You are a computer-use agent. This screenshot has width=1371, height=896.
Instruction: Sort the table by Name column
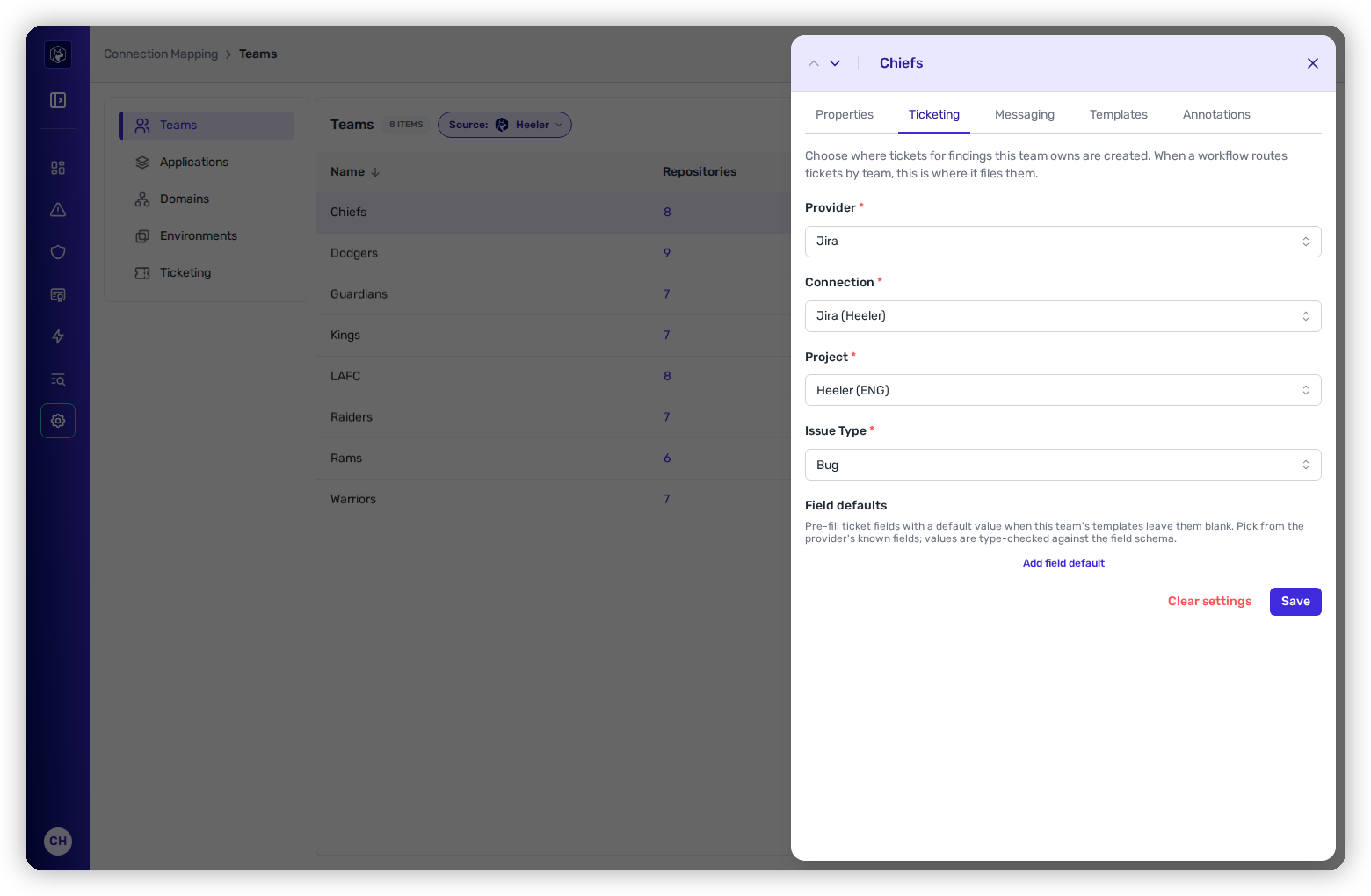tap(355, 172)
